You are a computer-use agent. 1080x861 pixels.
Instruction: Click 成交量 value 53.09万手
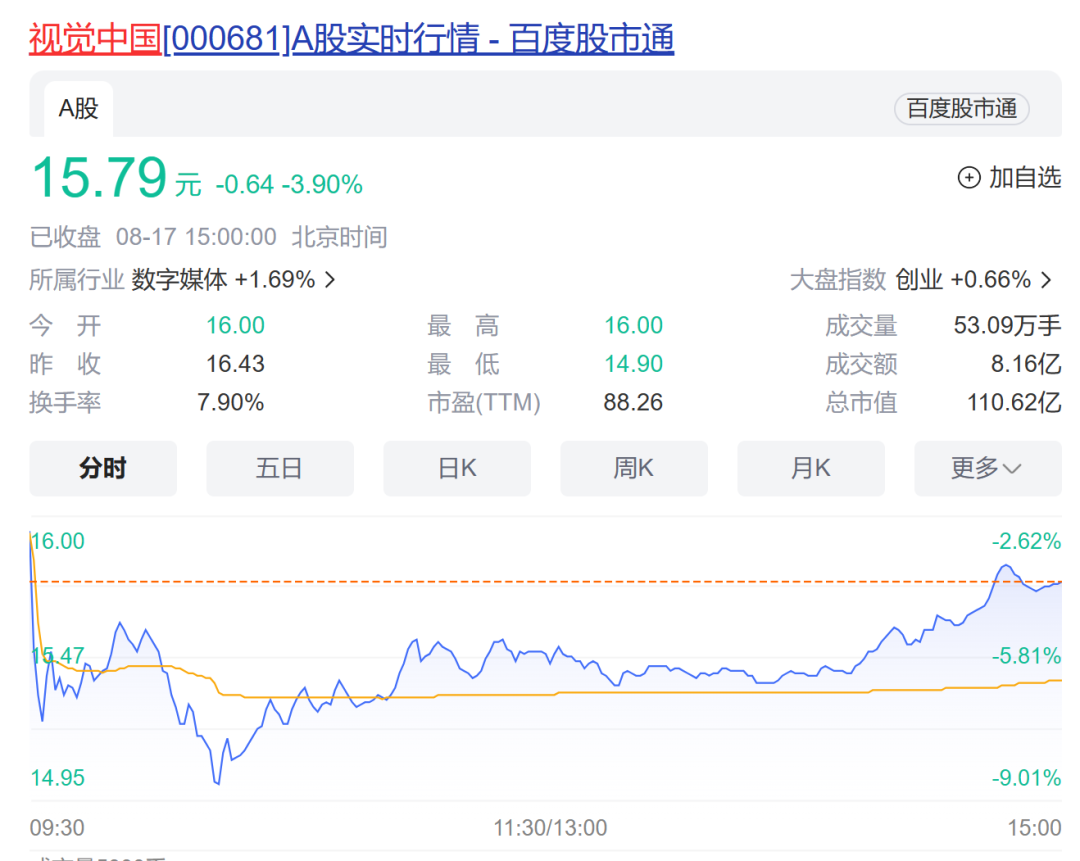tap(1008, 325)
